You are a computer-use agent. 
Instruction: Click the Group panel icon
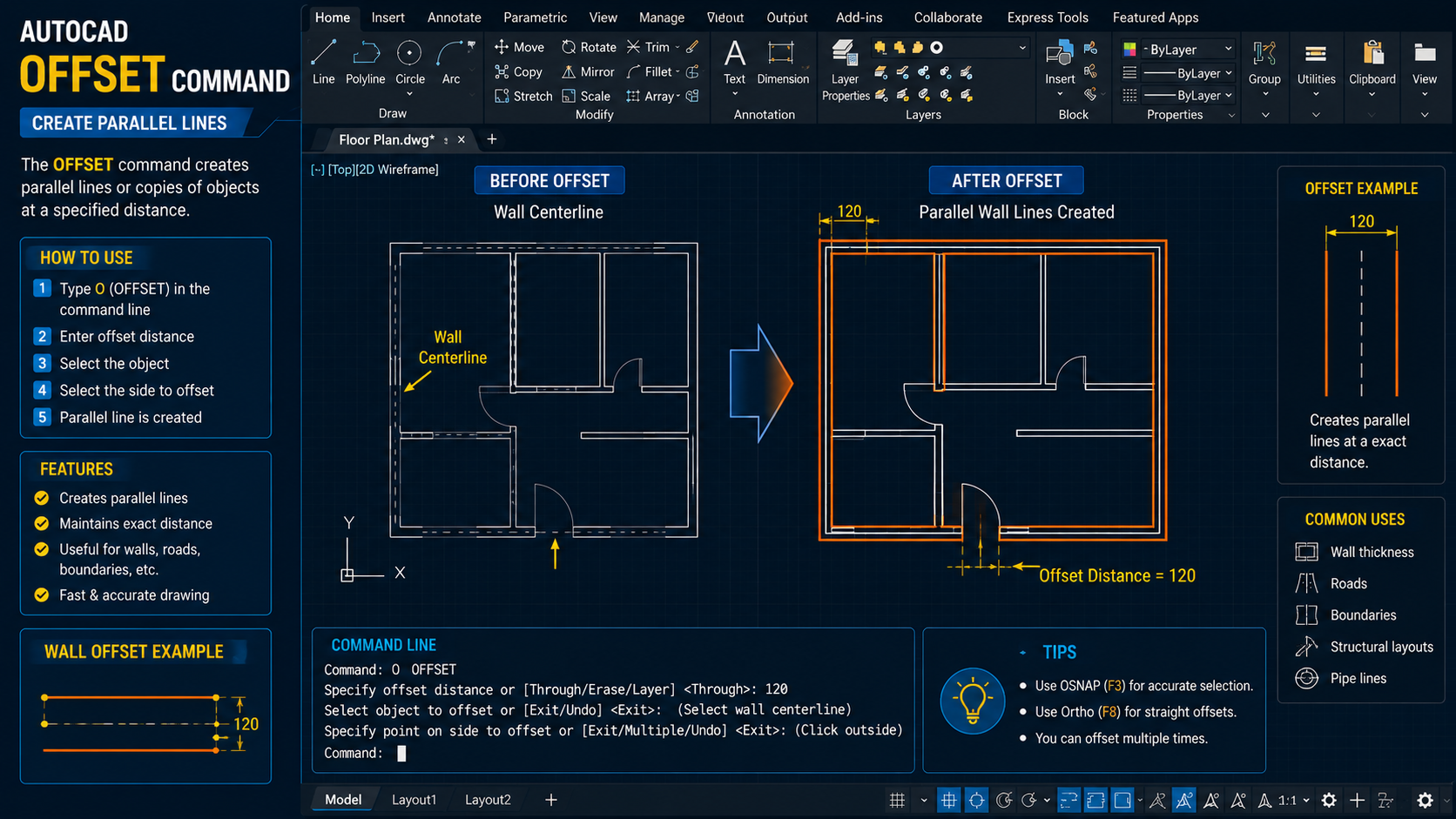pyautogui.click(x=1264, y=54)
